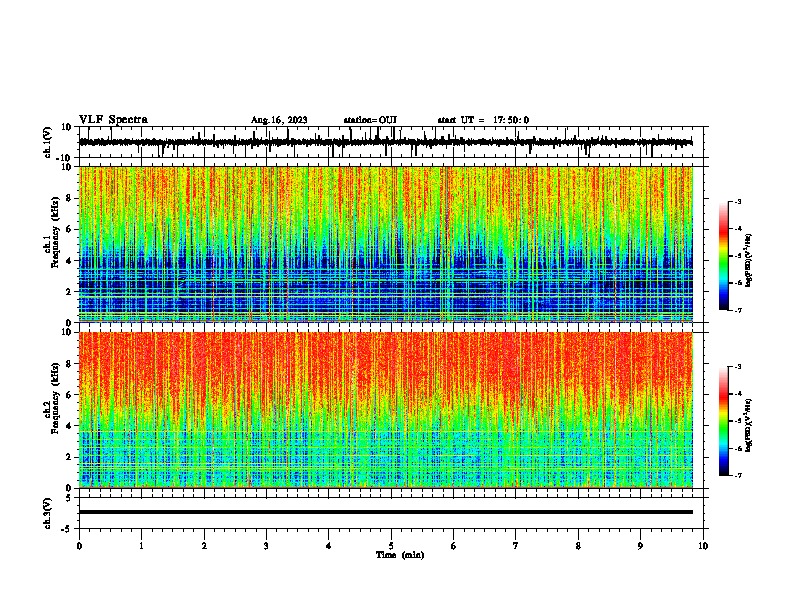Click the '6' kHz tick on ch.1 spectrogram
This screenshot has height=612, width=792.
click(x=69, y=229)
